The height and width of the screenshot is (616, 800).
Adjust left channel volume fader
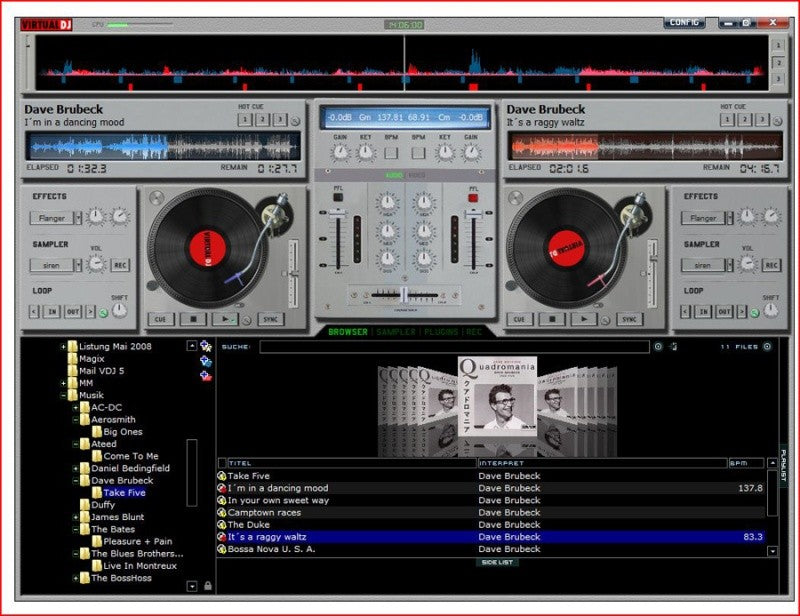click(337, 213)
